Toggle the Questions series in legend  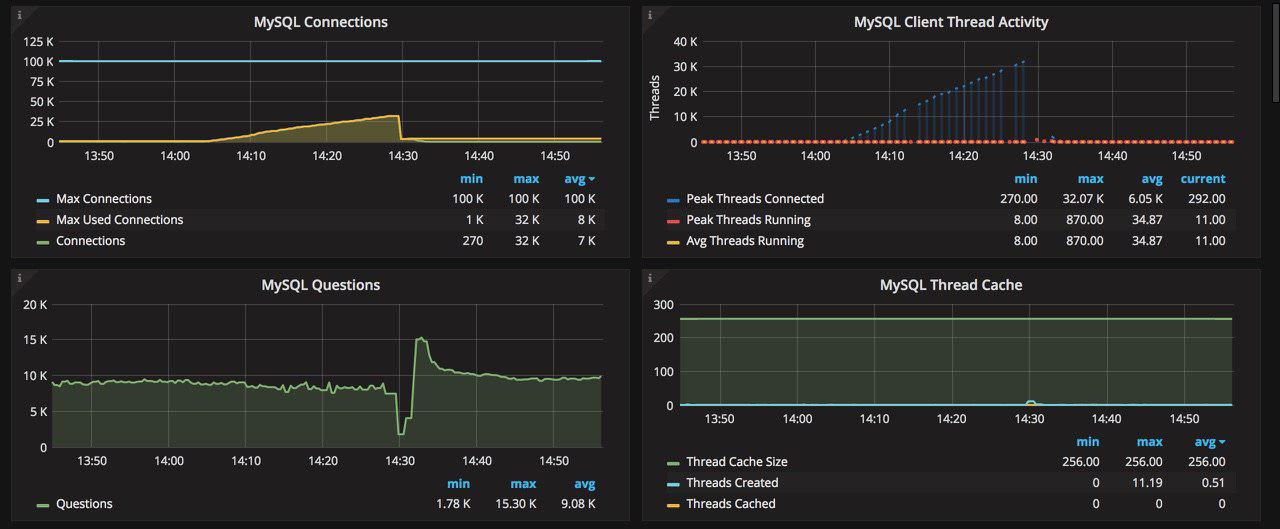click(84, 504)
